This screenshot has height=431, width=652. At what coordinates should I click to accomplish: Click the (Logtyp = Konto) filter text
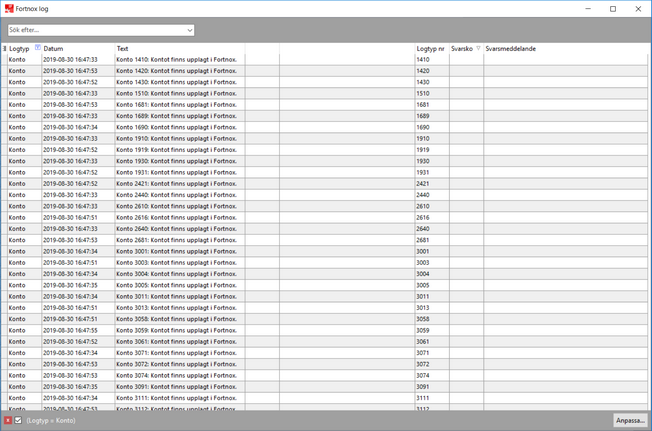[51, 421]
